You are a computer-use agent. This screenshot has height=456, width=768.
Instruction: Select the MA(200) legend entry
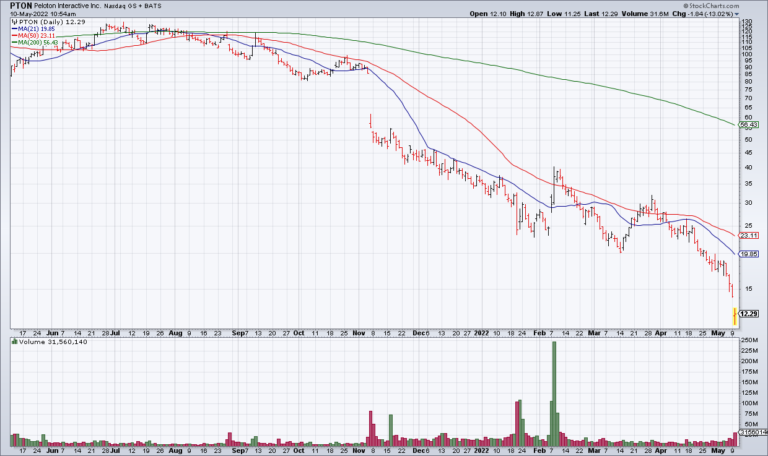32,43
